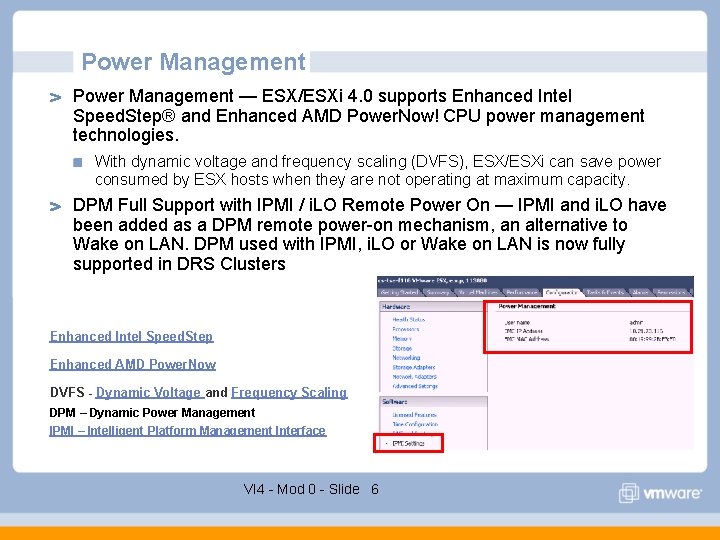Click the Hardware panel header
Viewport: 720px width, 540px height.
click(x=432, y=307)
